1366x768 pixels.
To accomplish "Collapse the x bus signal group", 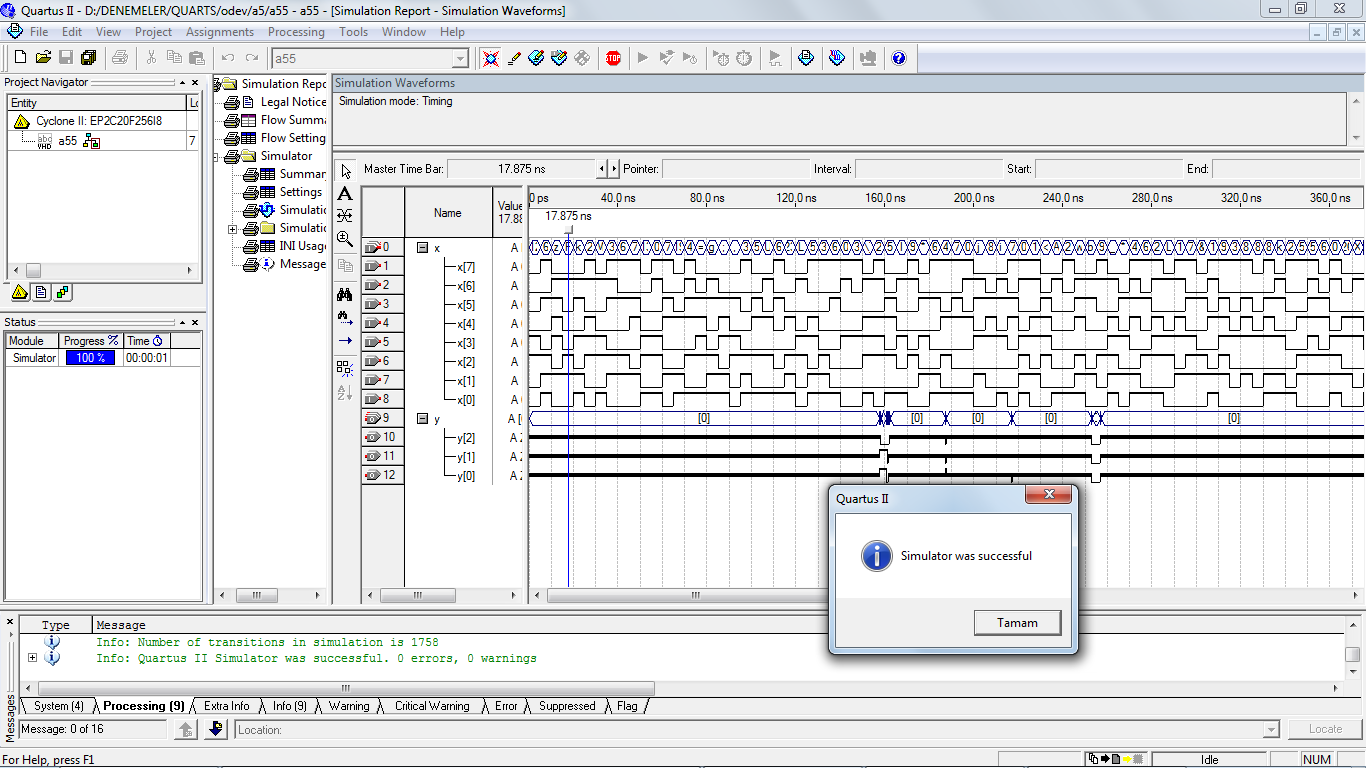I will click(x=422, y=247).
